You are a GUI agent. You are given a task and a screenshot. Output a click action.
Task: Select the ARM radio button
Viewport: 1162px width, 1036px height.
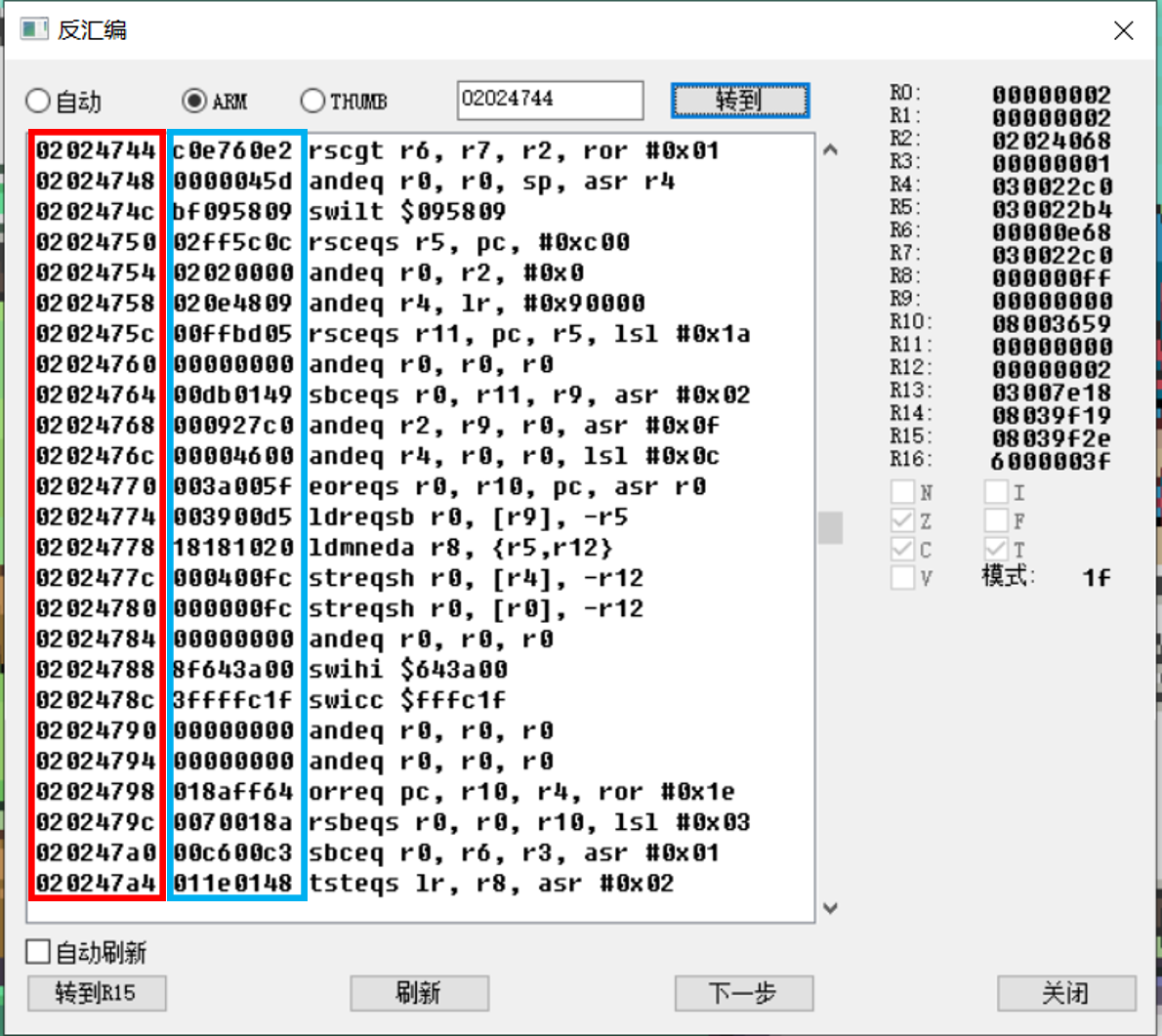point(215,101)
